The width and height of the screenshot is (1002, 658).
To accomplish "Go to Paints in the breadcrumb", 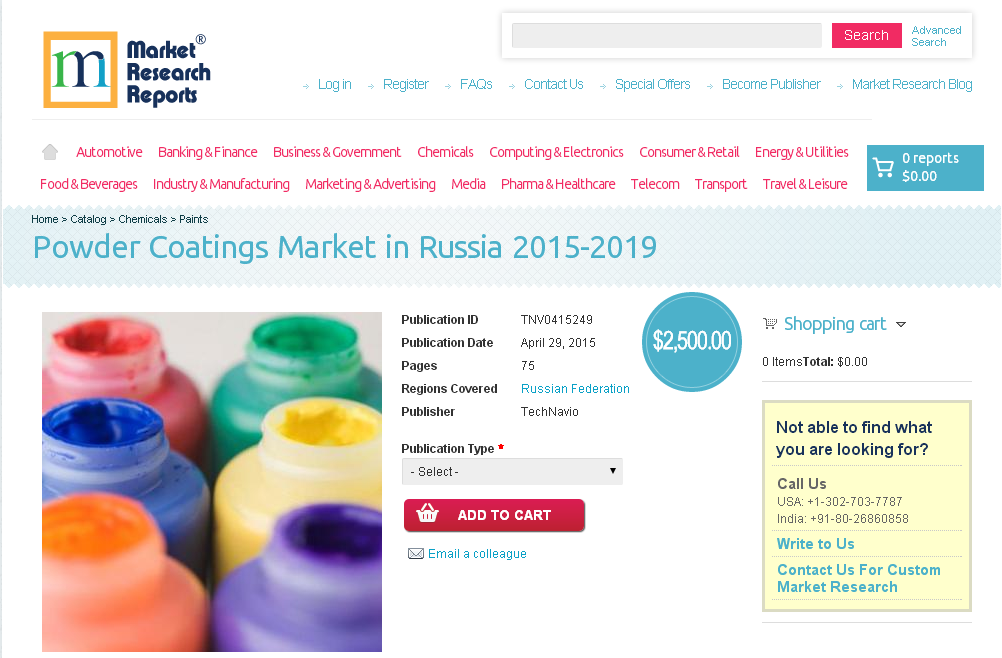I will pyautogui.click(x=193, y=219).
